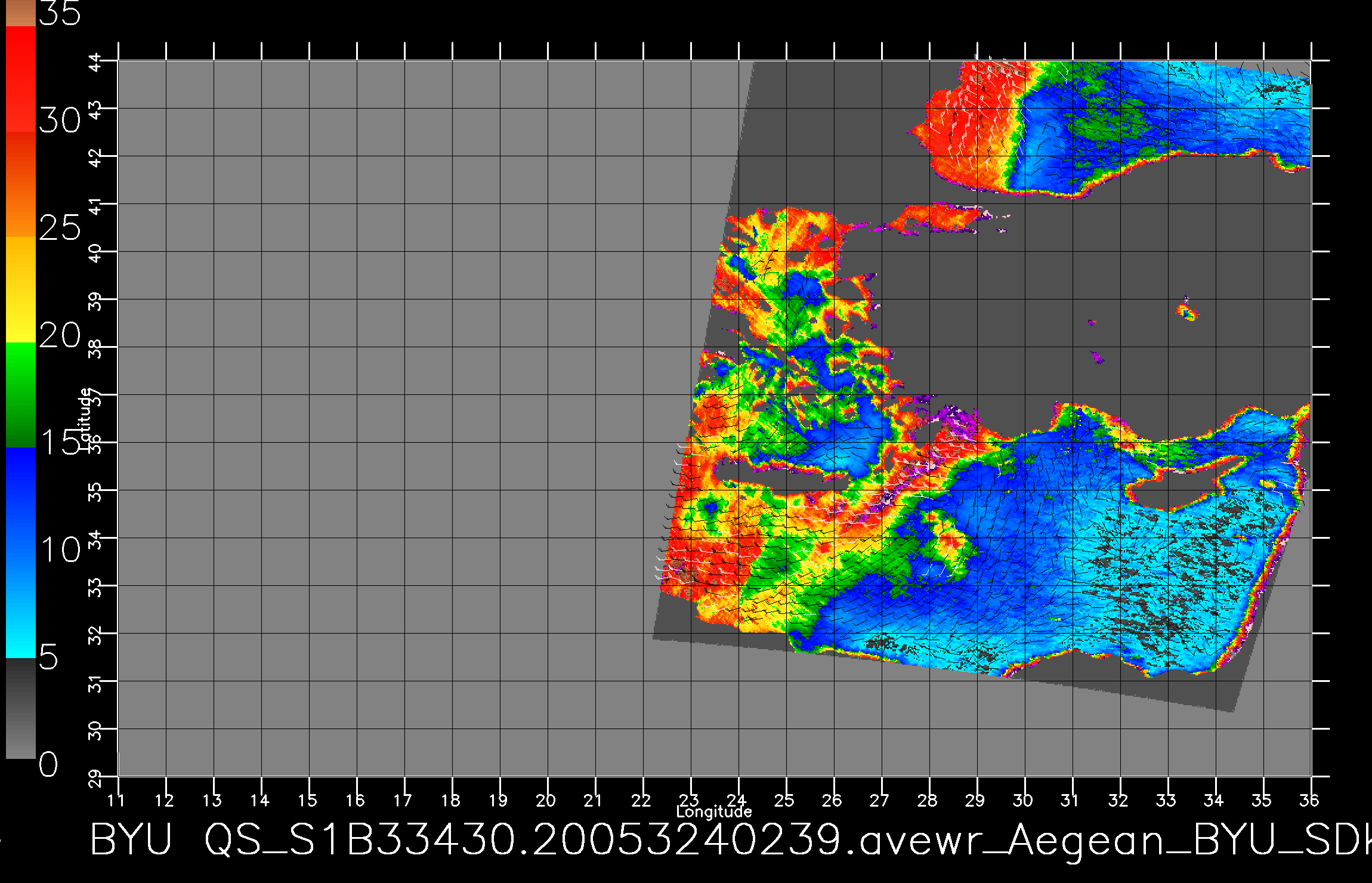The width and height of the screenshot is (1372, 883).
Task: Click longitude tick label 33
Action: [1166, 800]
